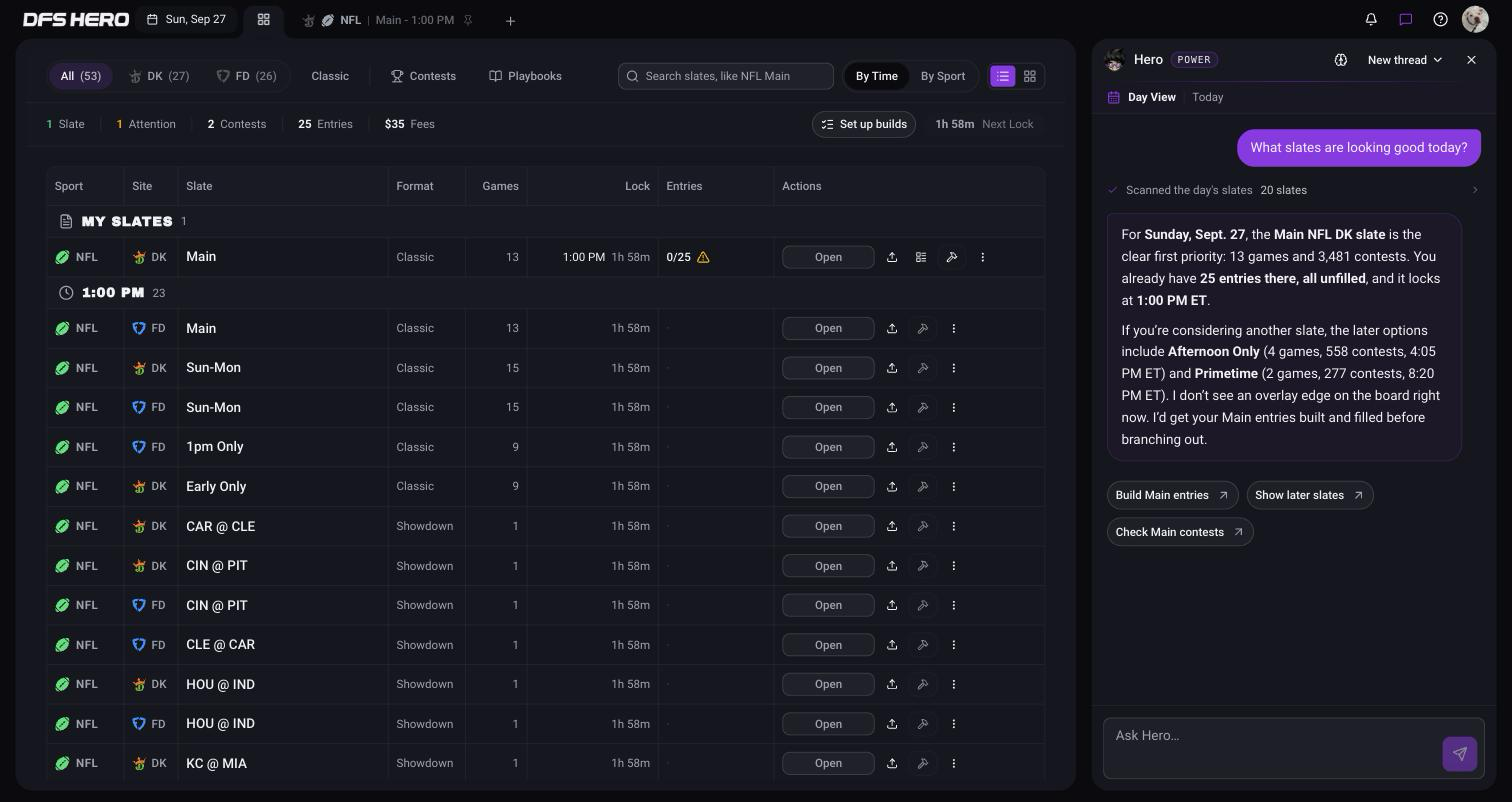Viewport: 1512px width, 802px height.
Task: Open the notifications bell
Action: tap(1371, 19)
